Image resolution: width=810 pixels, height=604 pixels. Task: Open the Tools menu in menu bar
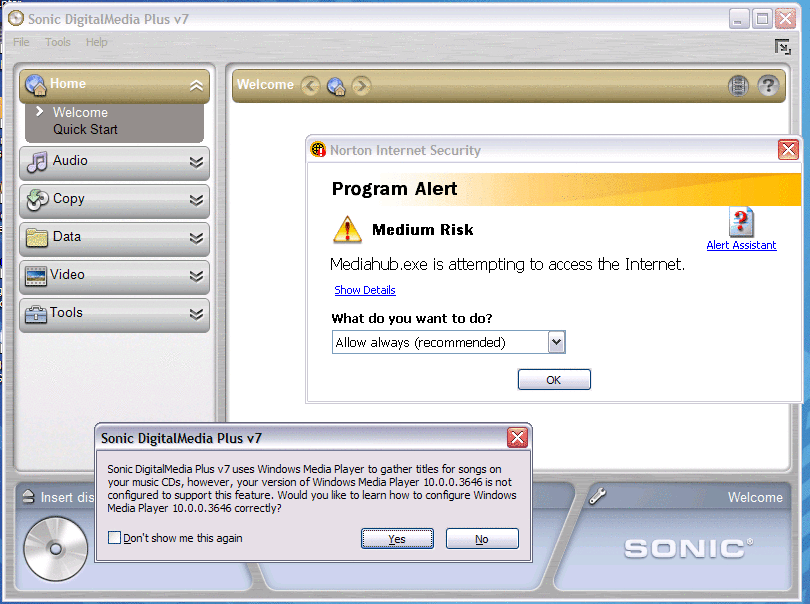point(58,42)
